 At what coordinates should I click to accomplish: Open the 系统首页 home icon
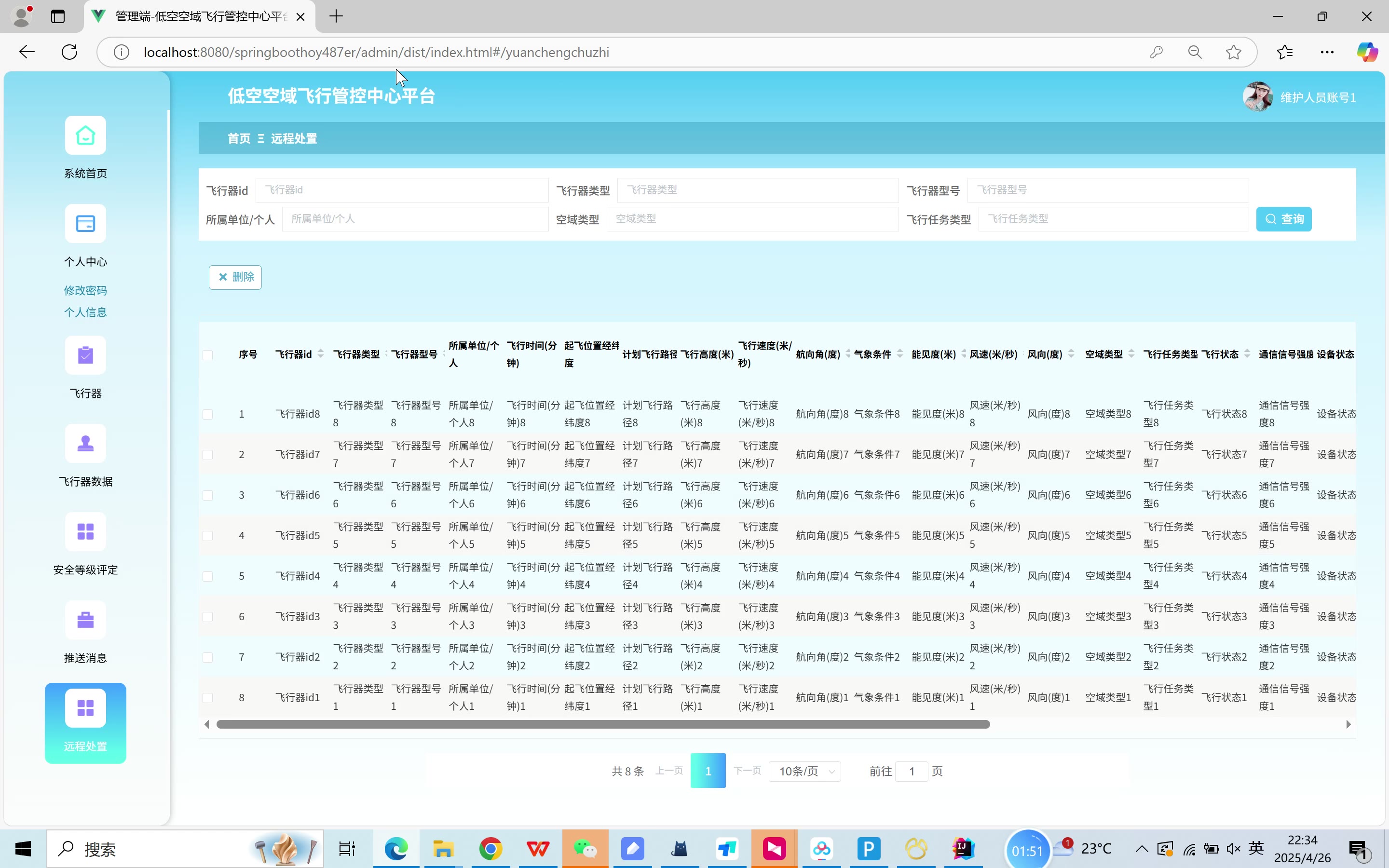tap(85, 136)
